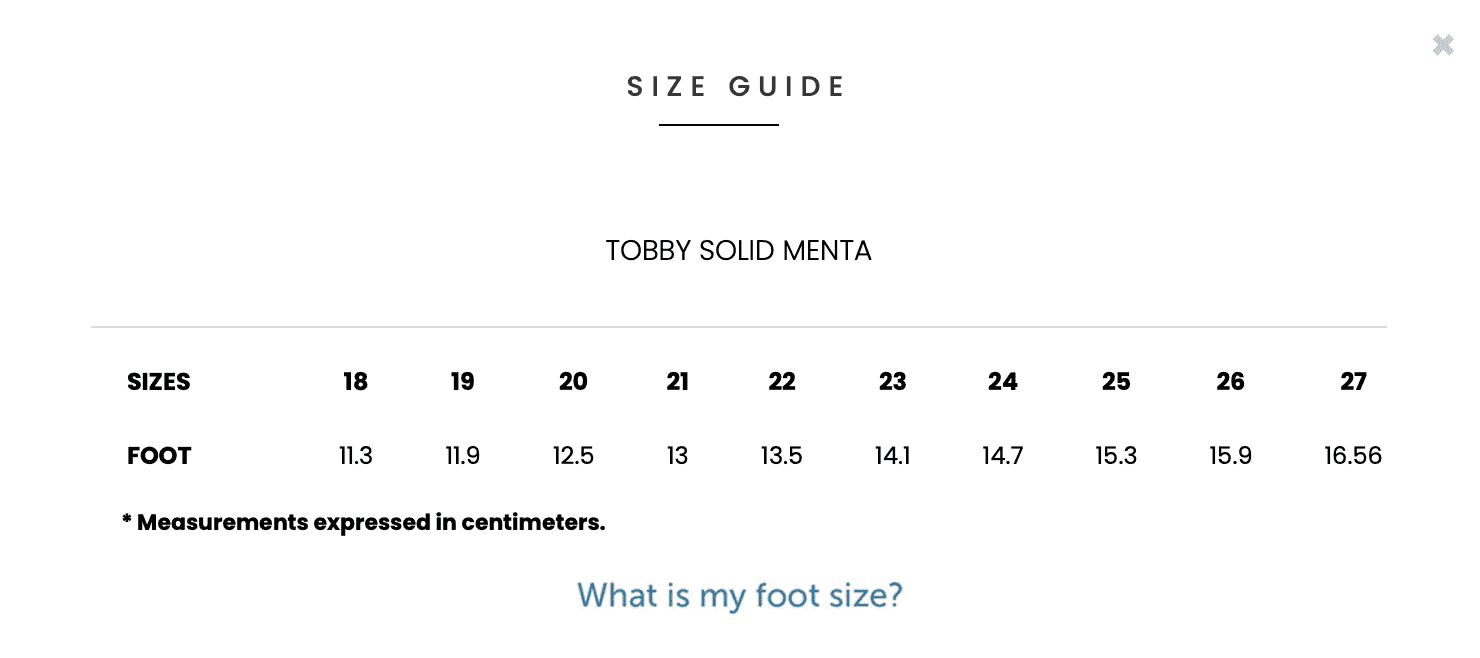The image size is (1480, 658).
Task: Click the SIZE GUIDE heading
Action: 737,87
